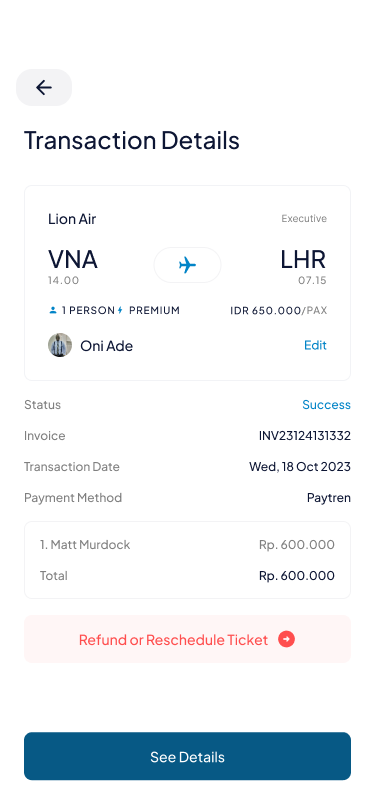Open Refund or Reschedule Ticket
The width and height of the screenshot is (375, 812).
188,639
